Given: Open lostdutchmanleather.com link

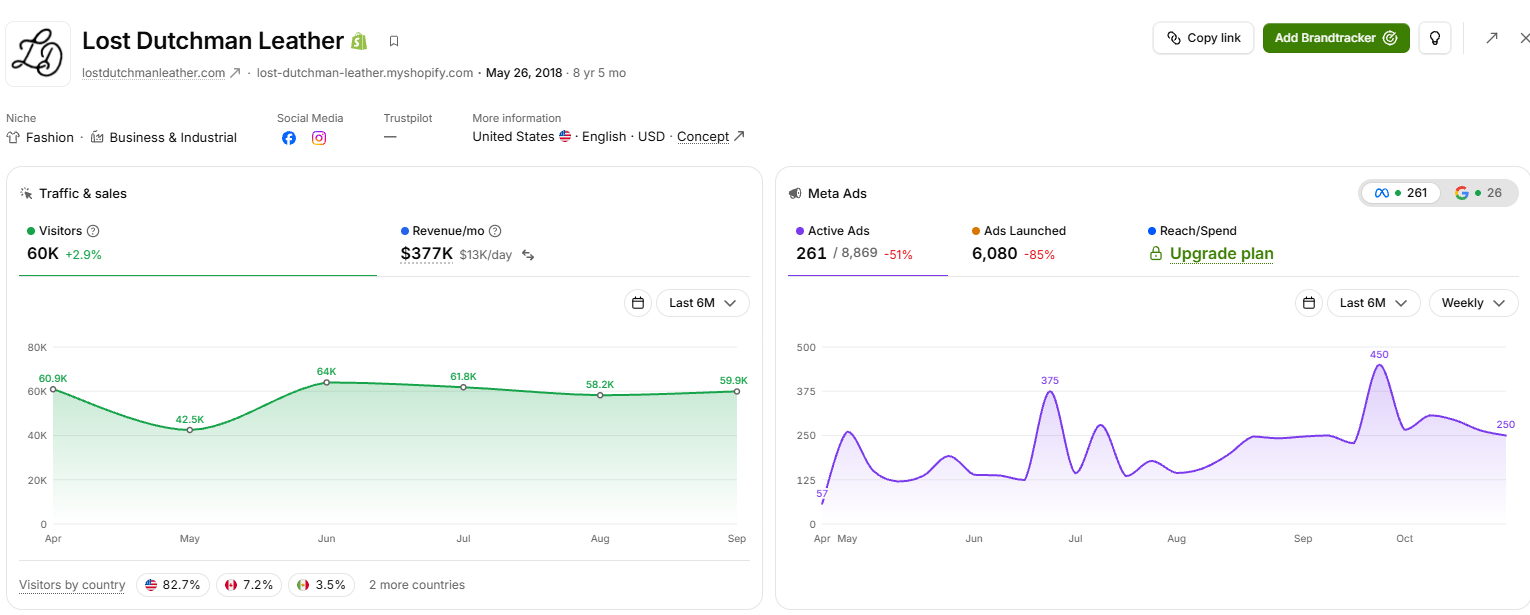Looking at the screenshot, I should 153,73.
